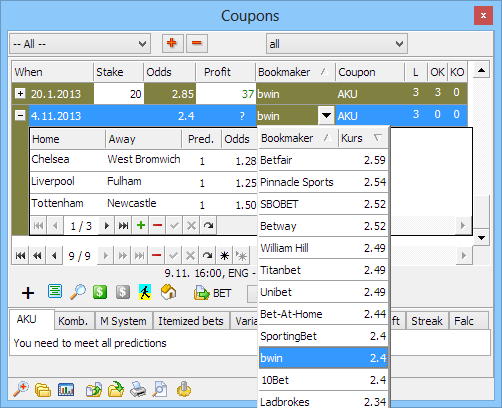Select Pinnacle Sports in bookmaker list
The width and height of the screenshot is (502, 408).
tap(323, 182)
